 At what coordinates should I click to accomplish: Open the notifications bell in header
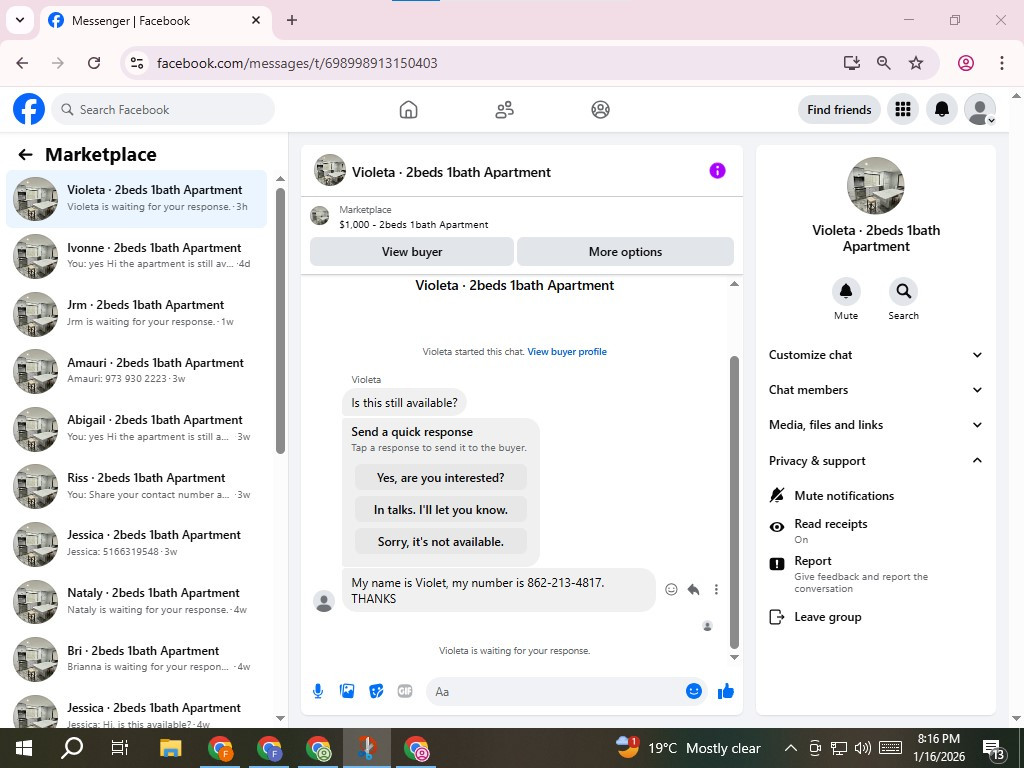(942, 109)
